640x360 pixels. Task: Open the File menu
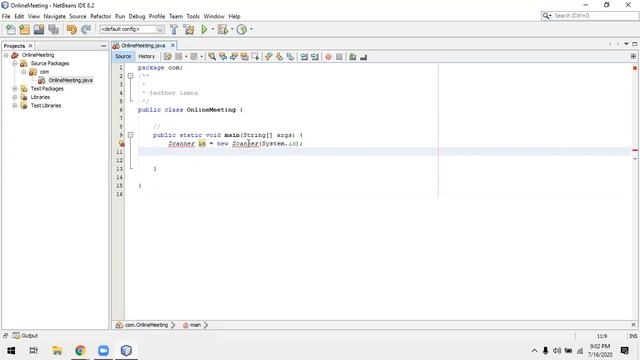[6, 16]
